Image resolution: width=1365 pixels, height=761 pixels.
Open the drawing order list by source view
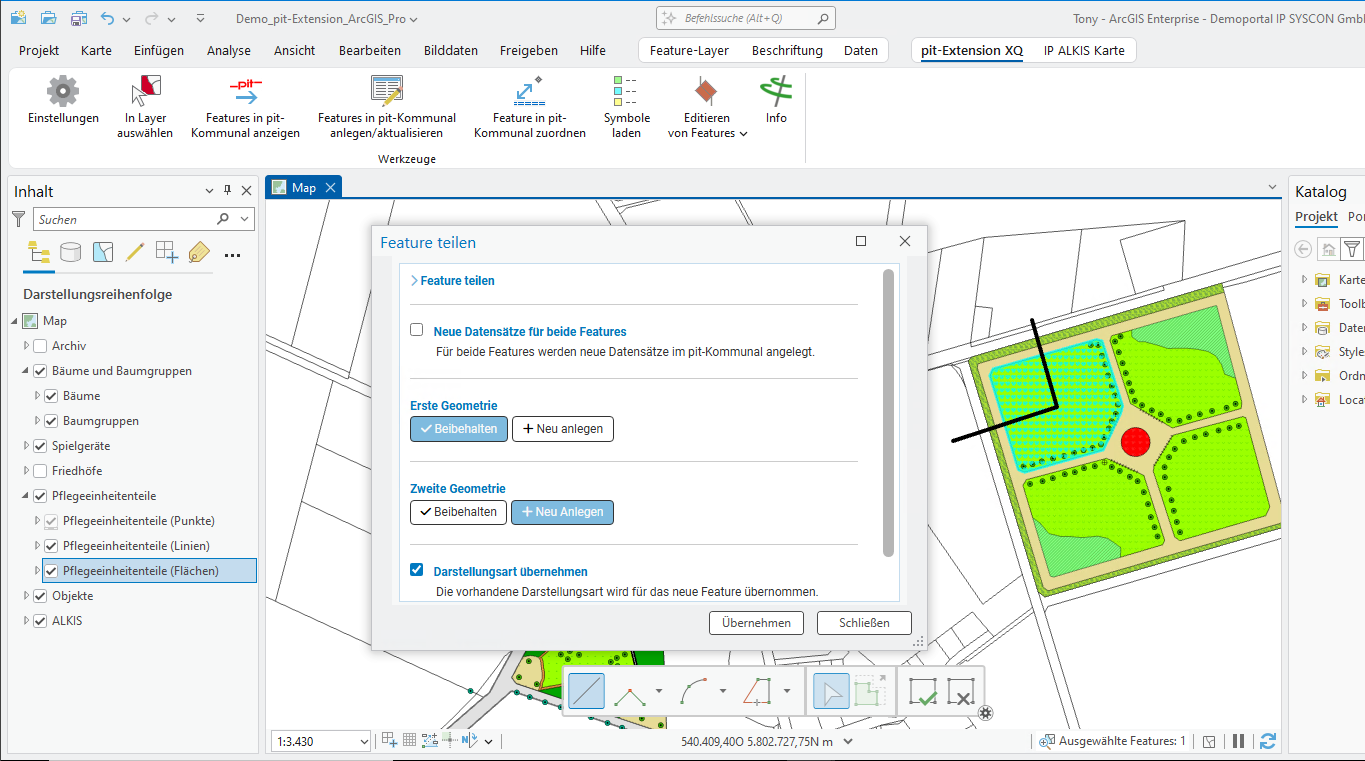pyautogui.click(x=70, y=252)
